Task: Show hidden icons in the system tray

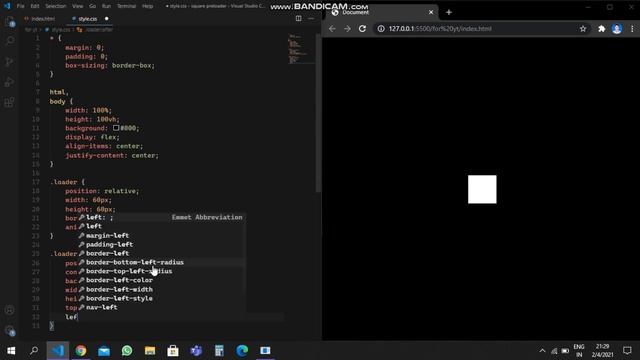Action: [x=542, y=351]
